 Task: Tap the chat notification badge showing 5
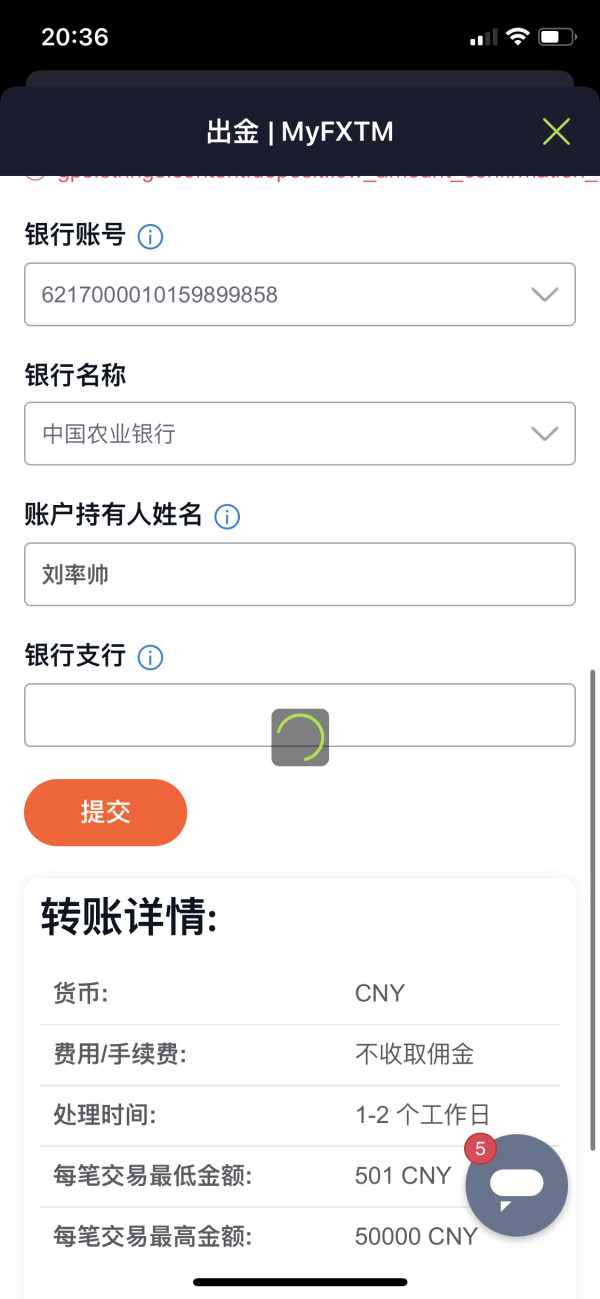coord(480,1149)
